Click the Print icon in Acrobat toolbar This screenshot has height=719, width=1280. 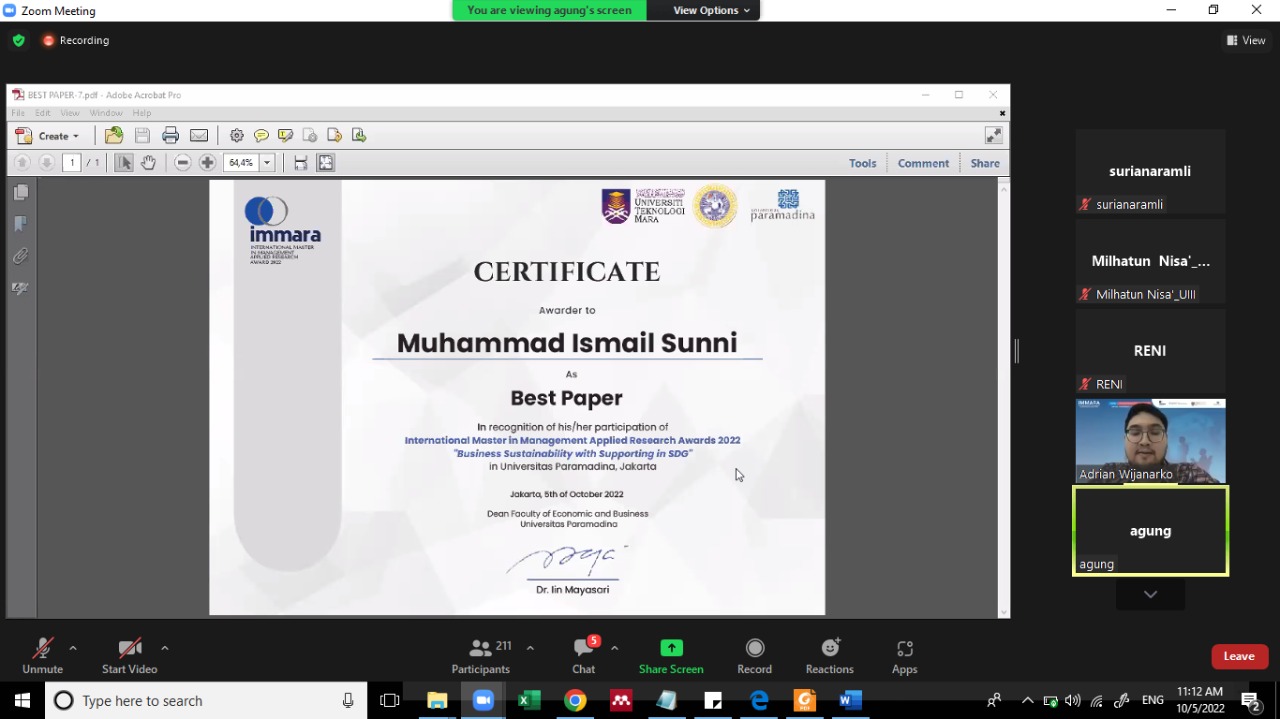170,135
